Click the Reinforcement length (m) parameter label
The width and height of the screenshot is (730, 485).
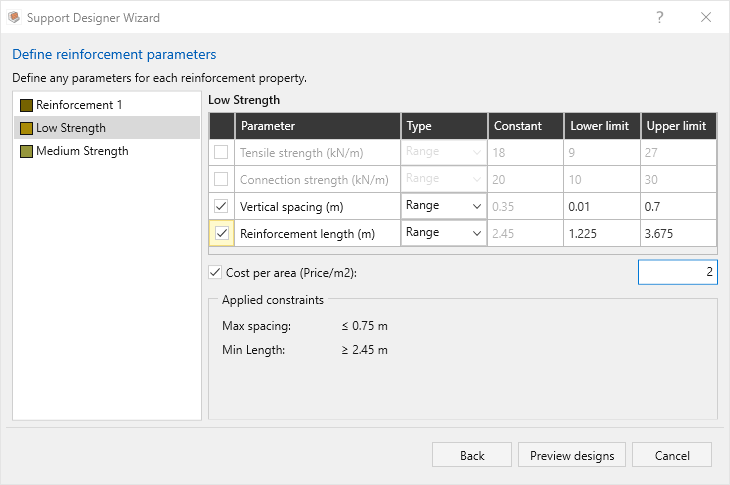click(307, 234)
